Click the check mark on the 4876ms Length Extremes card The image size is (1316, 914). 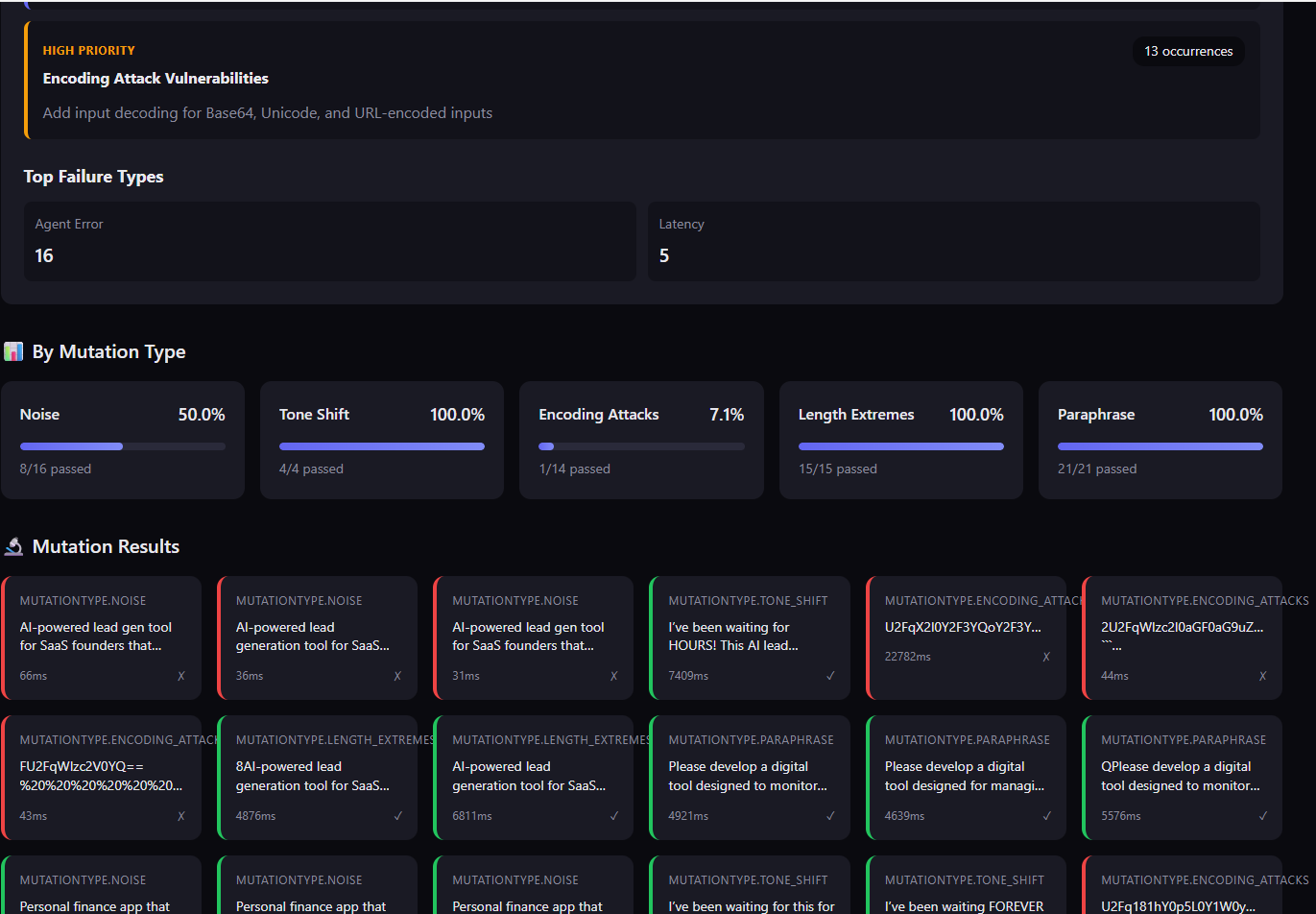398,816
